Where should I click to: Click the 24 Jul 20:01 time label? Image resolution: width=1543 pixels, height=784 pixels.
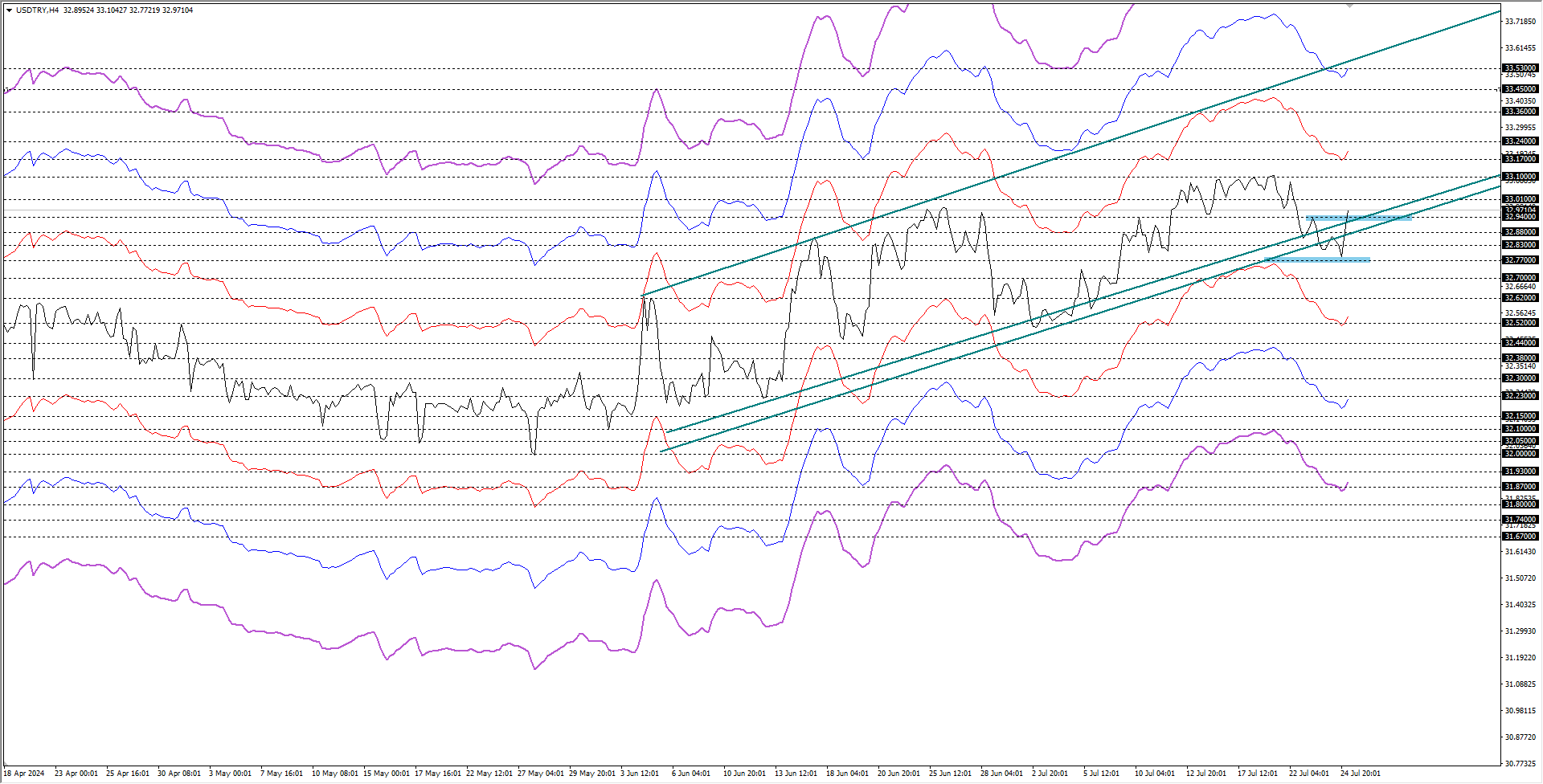click(1361, 774)
